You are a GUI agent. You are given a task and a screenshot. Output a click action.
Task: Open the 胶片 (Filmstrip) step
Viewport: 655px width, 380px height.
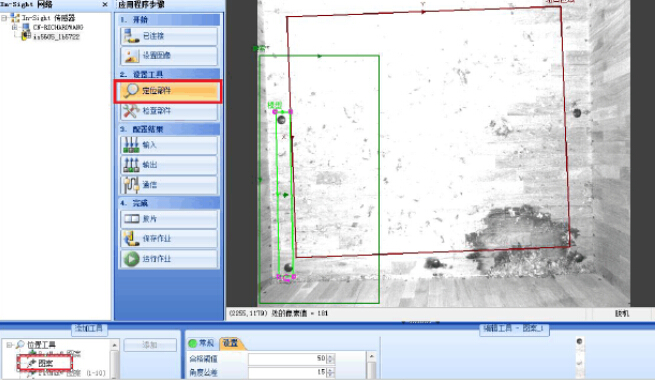tap(169, 219)
